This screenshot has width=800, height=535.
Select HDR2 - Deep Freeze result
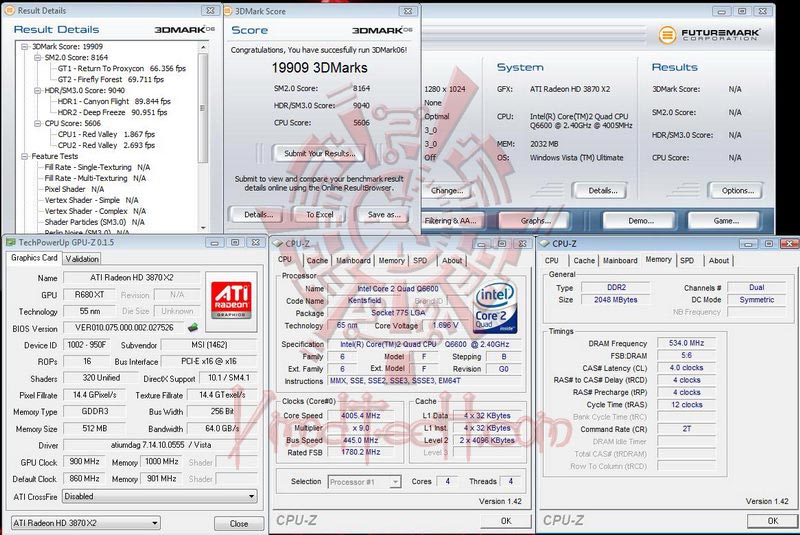click(x=112, y=112)
